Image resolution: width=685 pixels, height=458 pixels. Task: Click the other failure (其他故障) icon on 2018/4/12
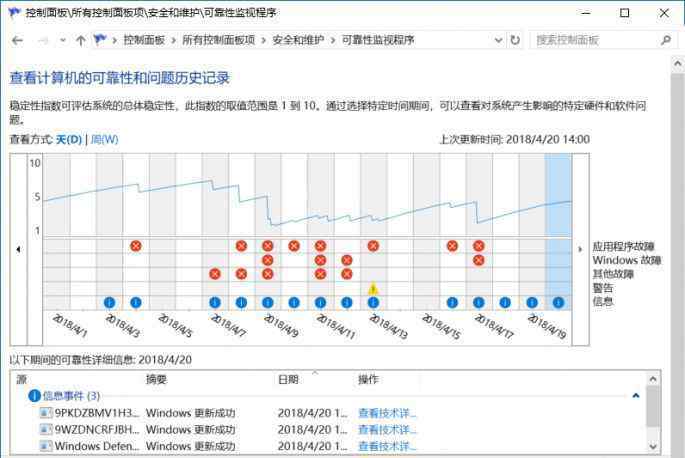pos(347,274)
